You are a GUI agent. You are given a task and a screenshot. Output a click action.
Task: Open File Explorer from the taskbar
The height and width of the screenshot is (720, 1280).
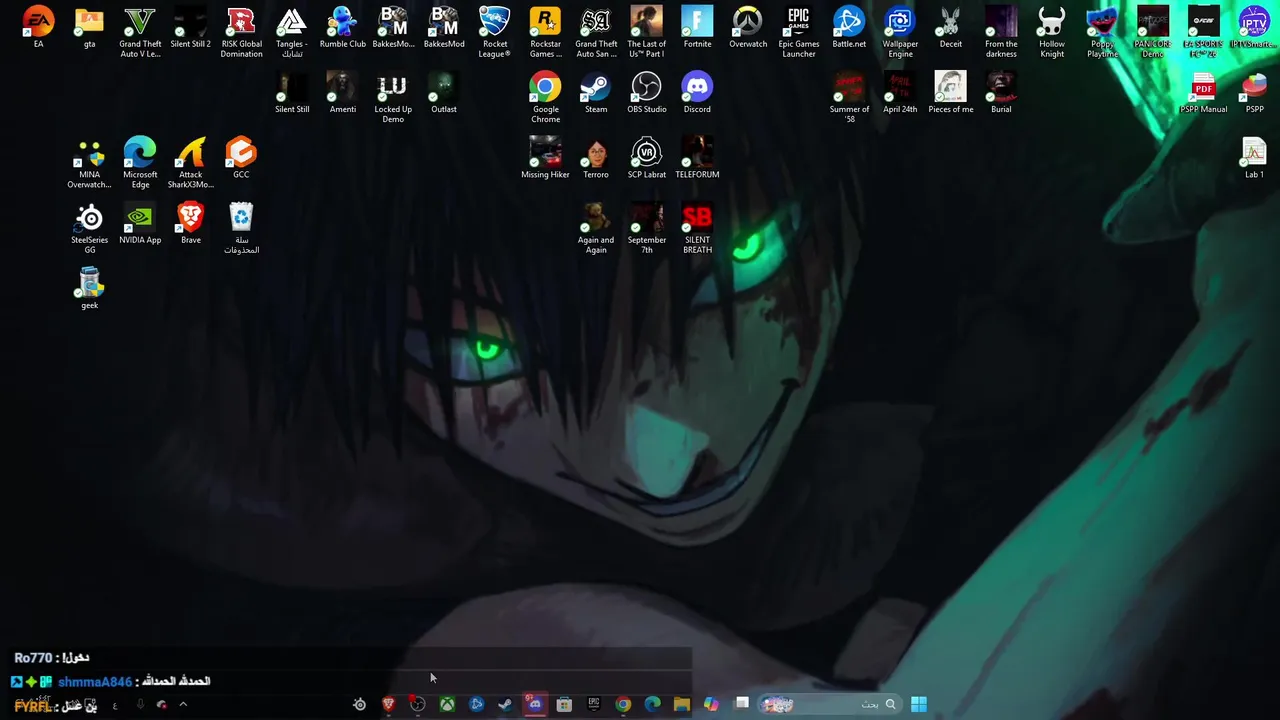(x=681, y=705)
